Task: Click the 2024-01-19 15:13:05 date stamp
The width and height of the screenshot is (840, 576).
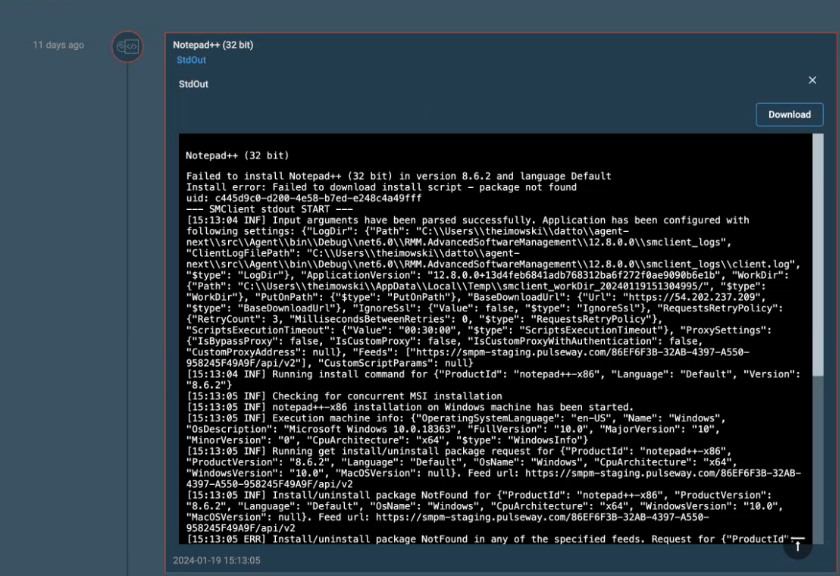Action: coord(216,561)
